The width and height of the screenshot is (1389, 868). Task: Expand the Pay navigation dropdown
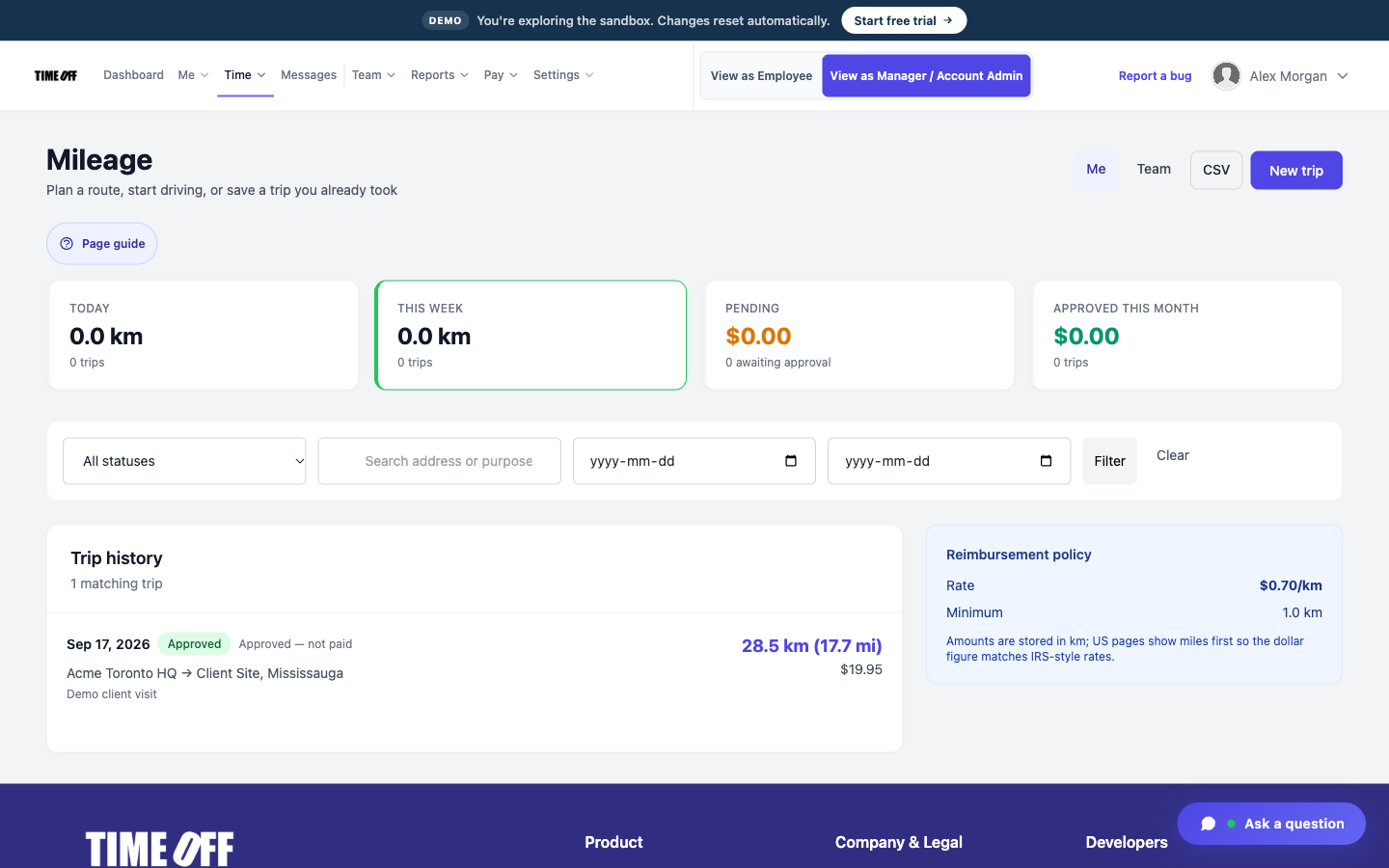point(501,75)
